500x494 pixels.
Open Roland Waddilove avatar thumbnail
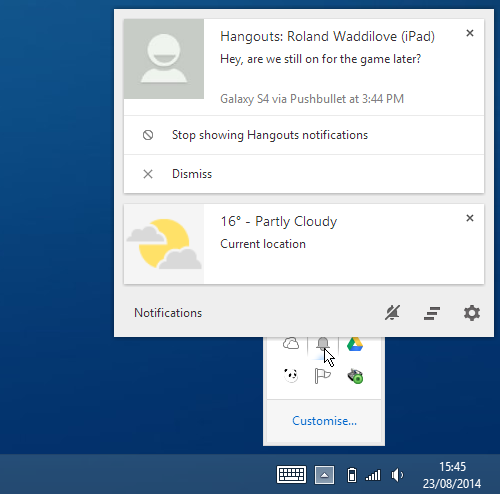pos(164,59)
